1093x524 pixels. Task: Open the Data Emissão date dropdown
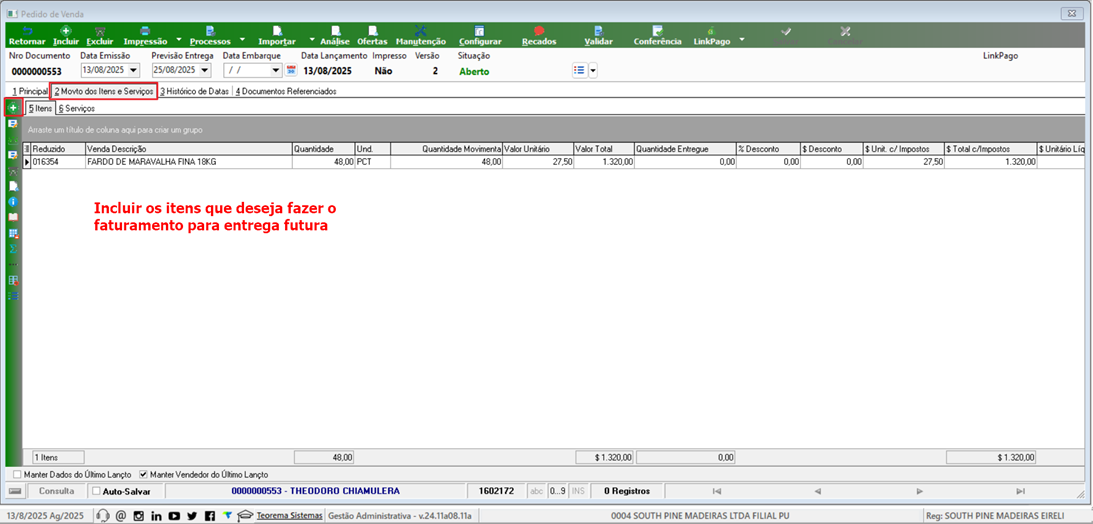pyautogui.click(x=134, y=70)
